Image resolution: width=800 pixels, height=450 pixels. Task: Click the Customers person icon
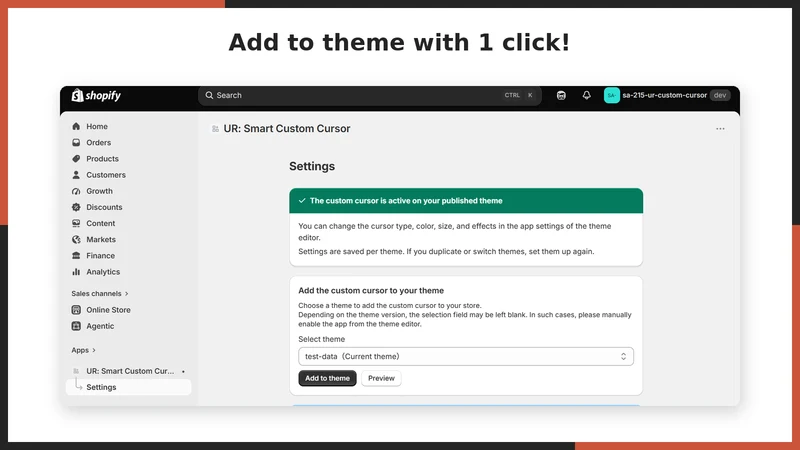coord(76,174)
